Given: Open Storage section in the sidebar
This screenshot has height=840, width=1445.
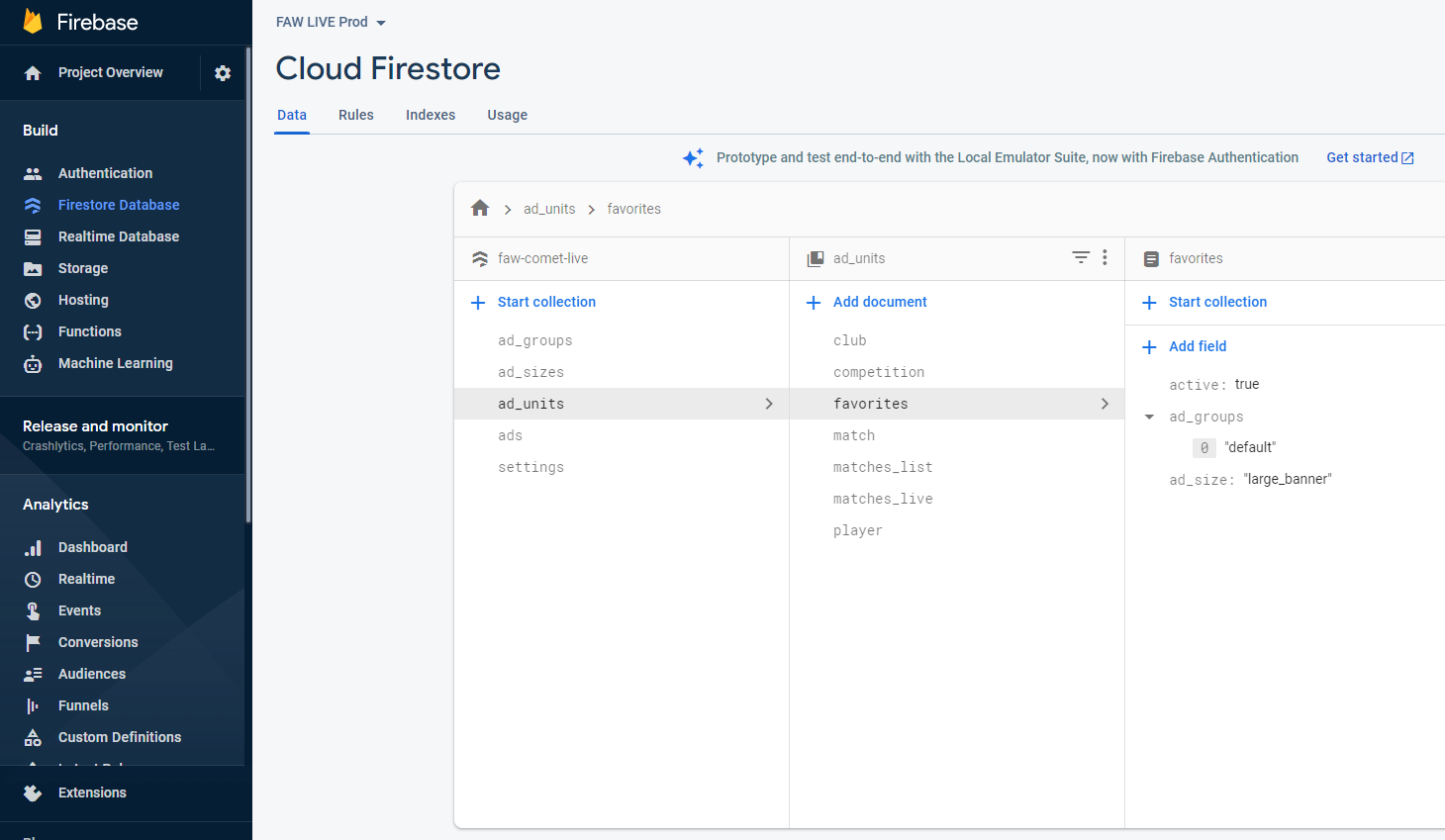Looking at the screenshot, I should coord(83,268).
